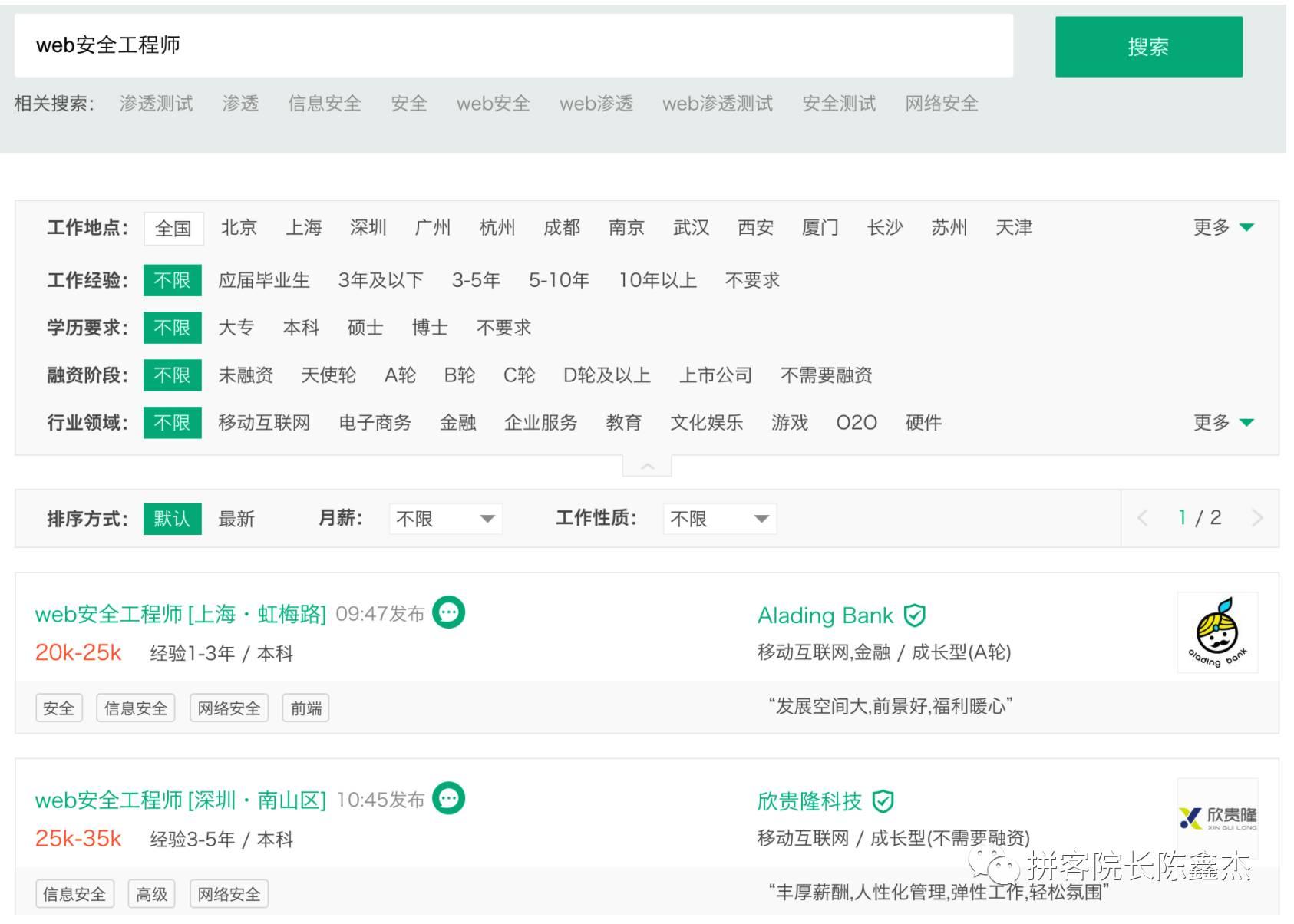
Task: Click chat icon beside the Shanghai job posting
Action: click(449, 612)
